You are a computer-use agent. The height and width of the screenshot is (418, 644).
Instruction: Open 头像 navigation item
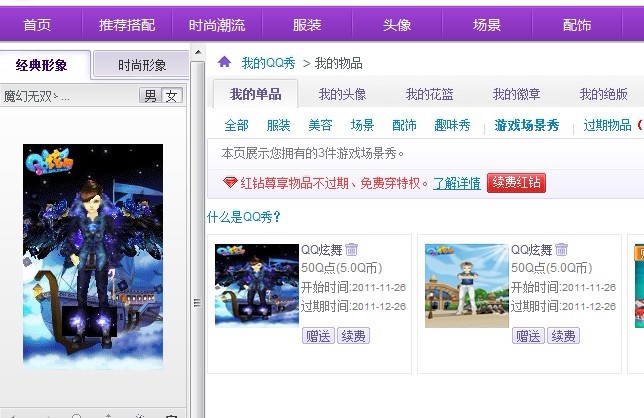point(397,25)
